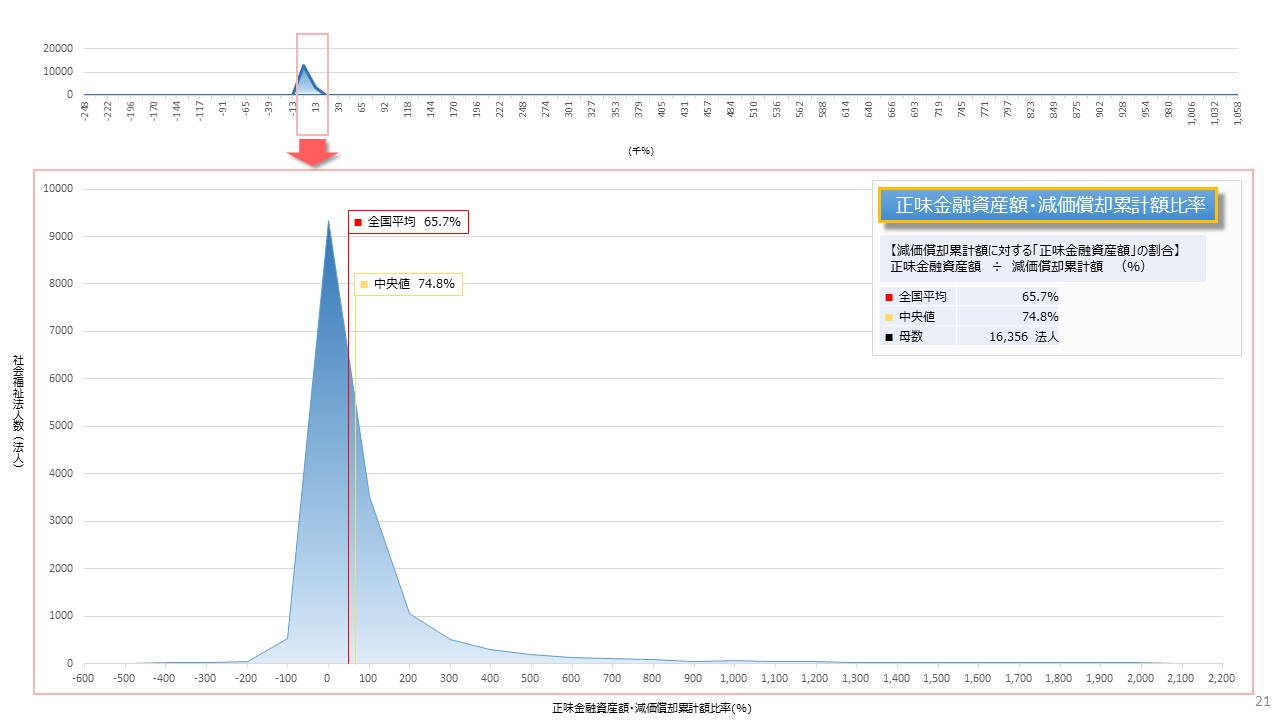Click the y-axis value 5000
The height and width of the screenshot is (720, 1280).
61,426
